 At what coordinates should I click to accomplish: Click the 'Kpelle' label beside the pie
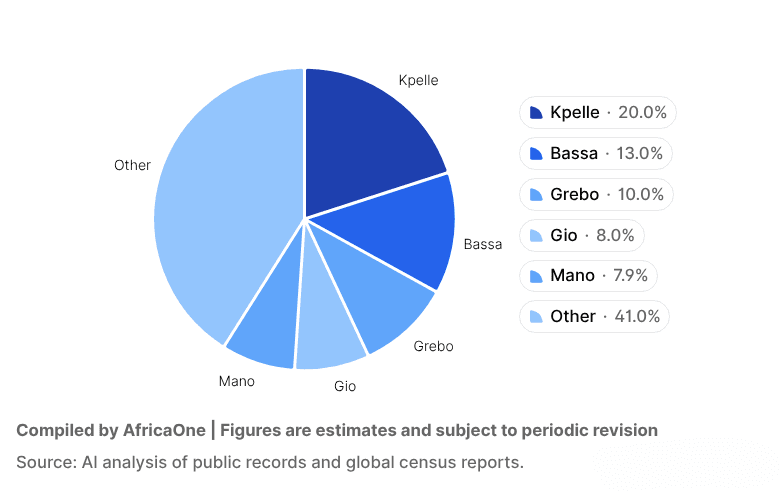click(418, 80)
